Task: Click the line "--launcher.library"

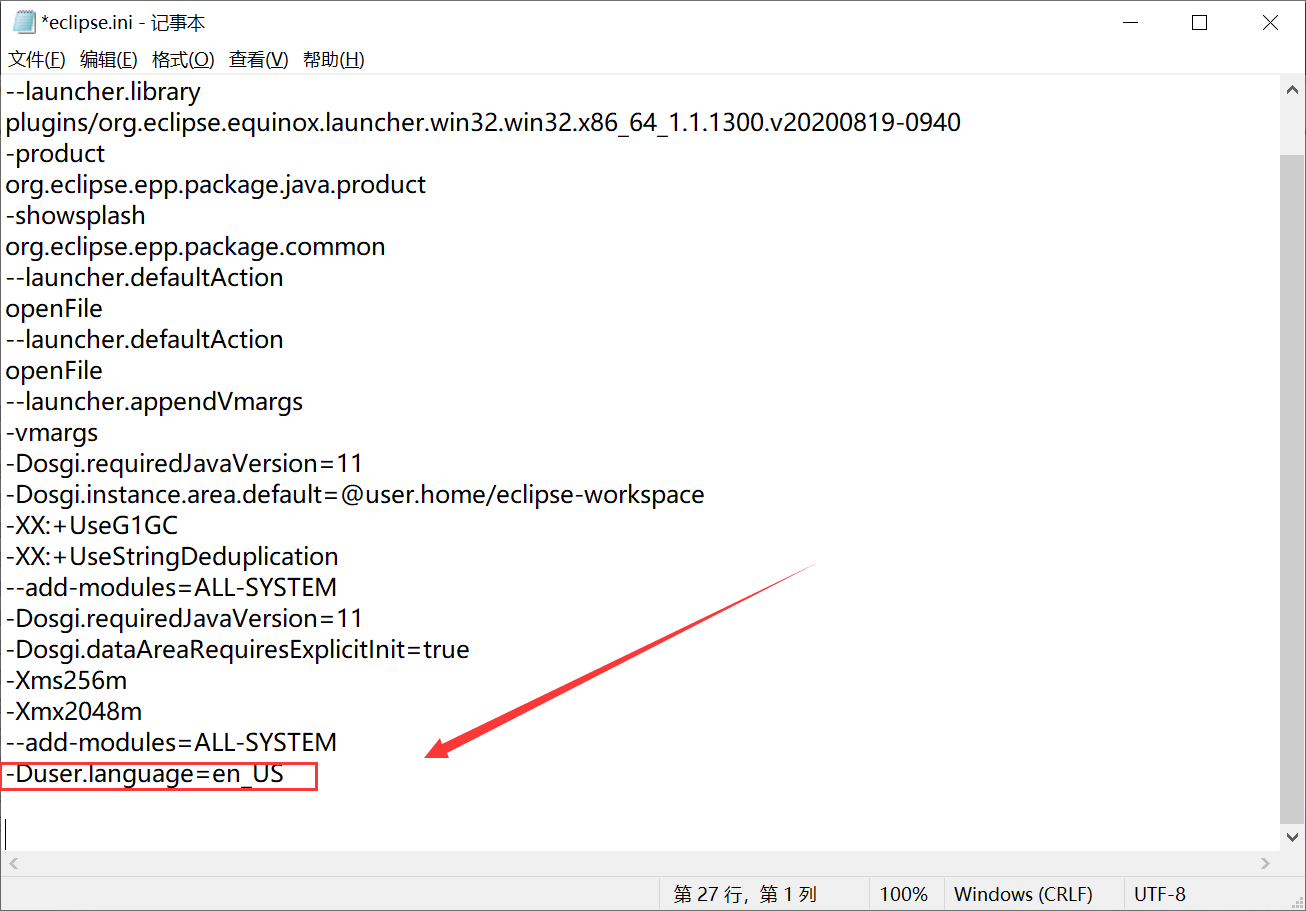Action: point(103,92)
